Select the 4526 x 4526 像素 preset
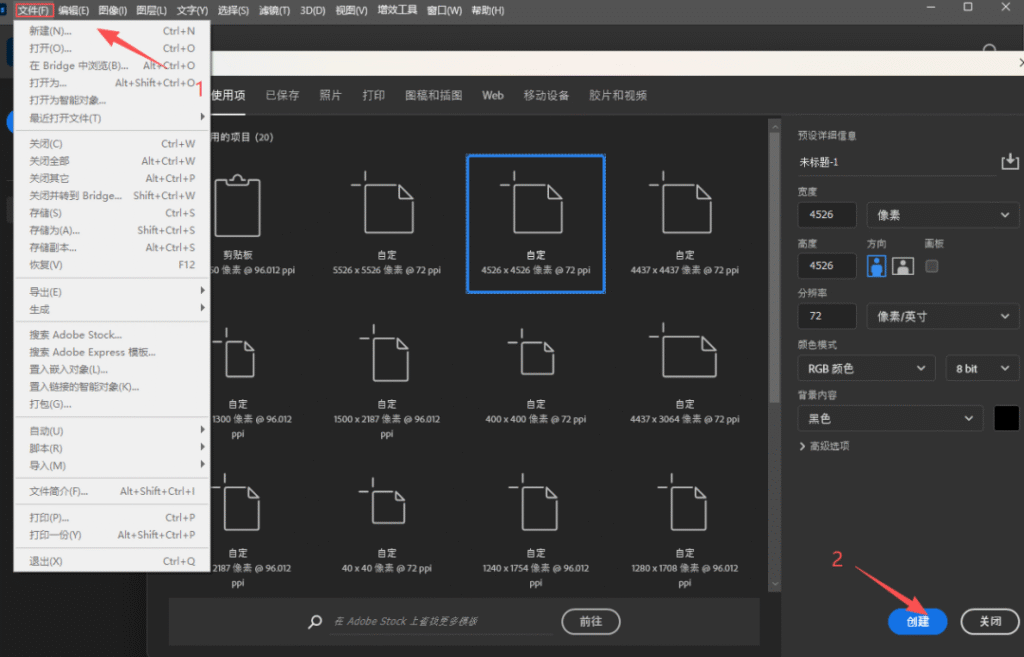 536,224
